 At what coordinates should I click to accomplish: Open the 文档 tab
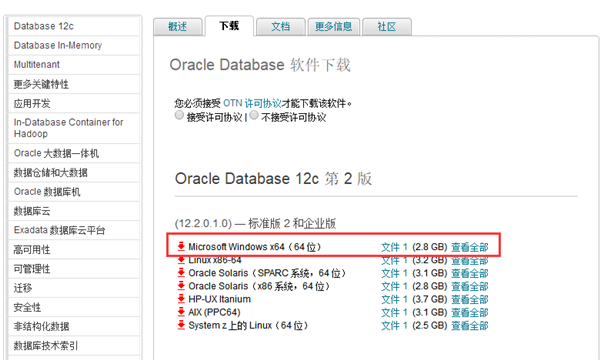tap(280, 27)
